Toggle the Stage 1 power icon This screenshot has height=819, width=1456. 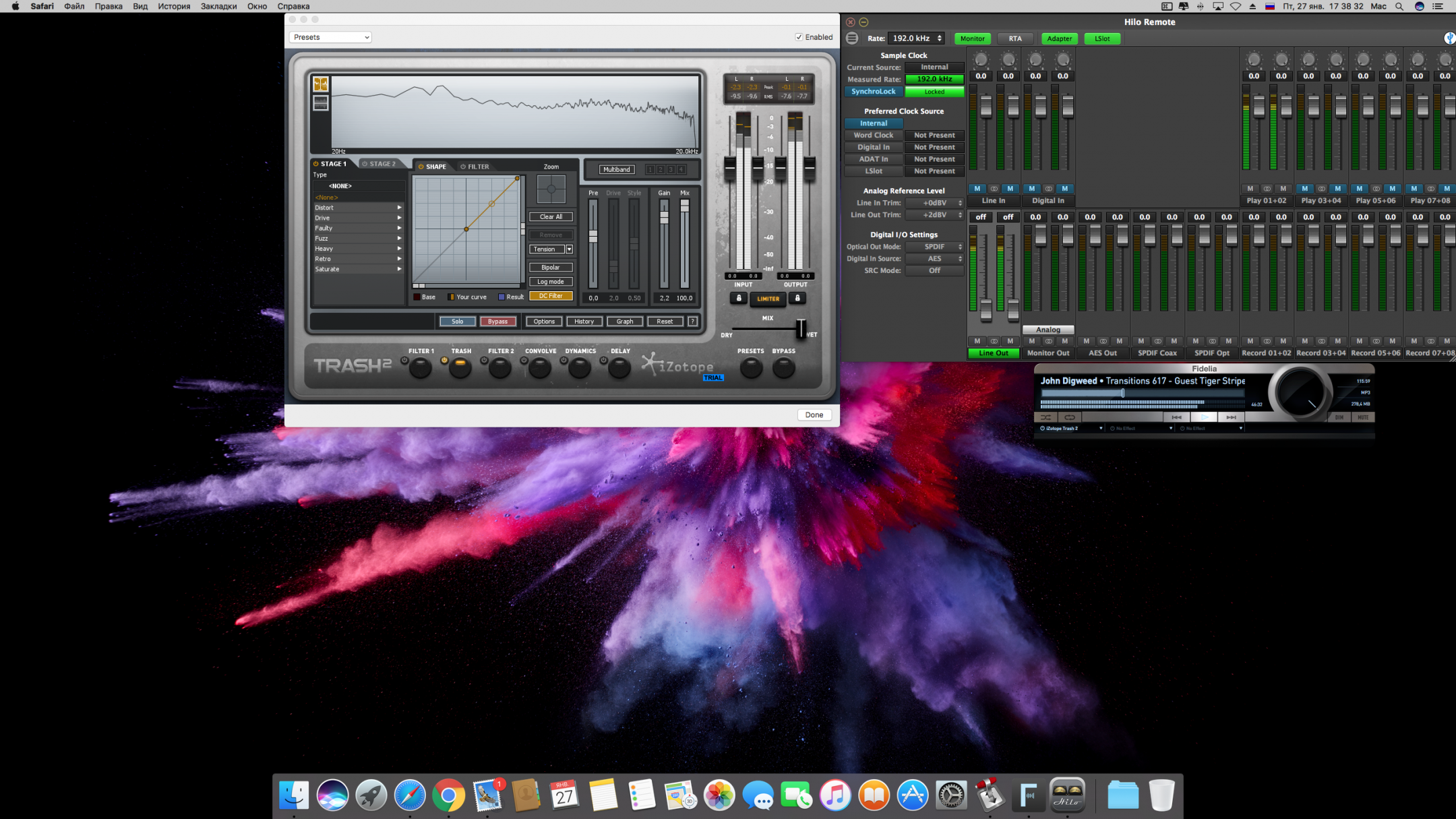point(315,164)
